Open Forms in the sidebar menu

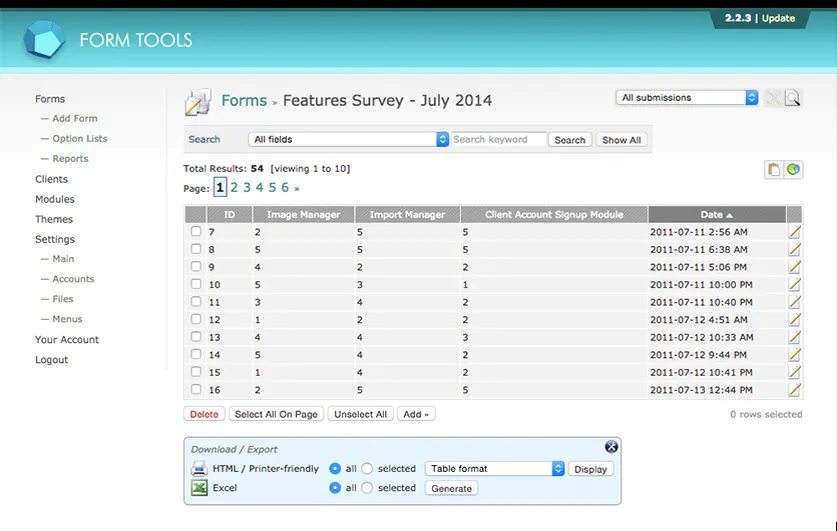50,99
